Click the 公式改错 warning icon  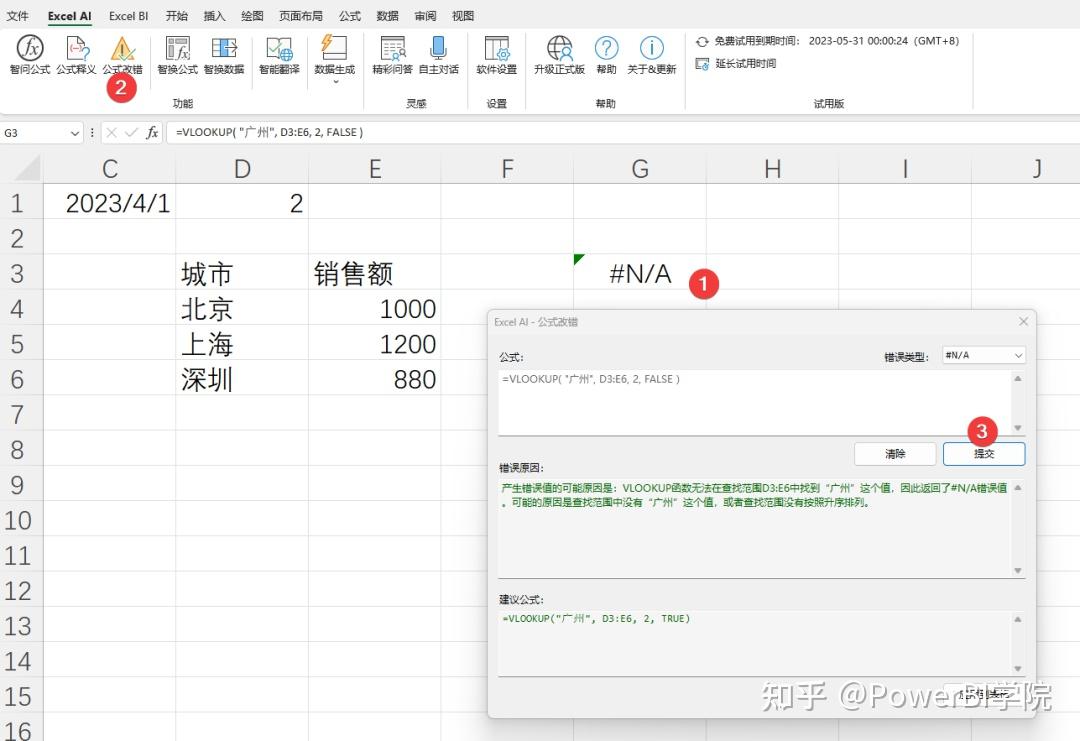click(122, 50)
